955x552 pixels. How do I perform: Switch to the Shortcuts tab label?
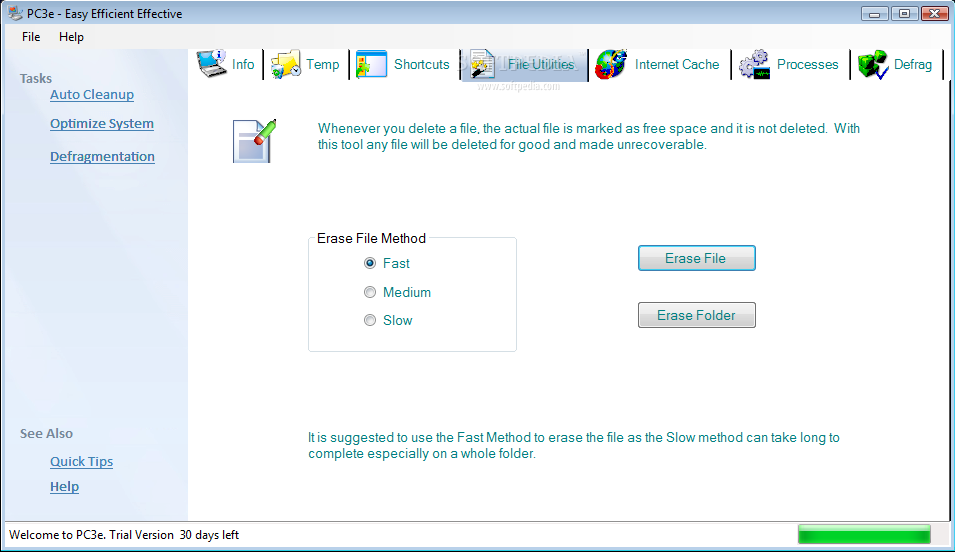tap(421, 65)
